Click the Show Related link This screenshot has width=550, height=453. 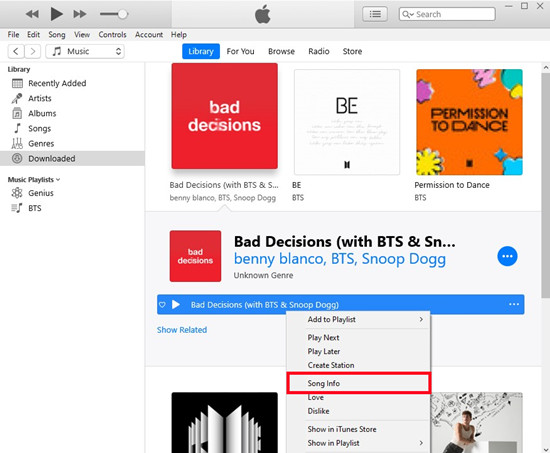[x=182, y=330]
